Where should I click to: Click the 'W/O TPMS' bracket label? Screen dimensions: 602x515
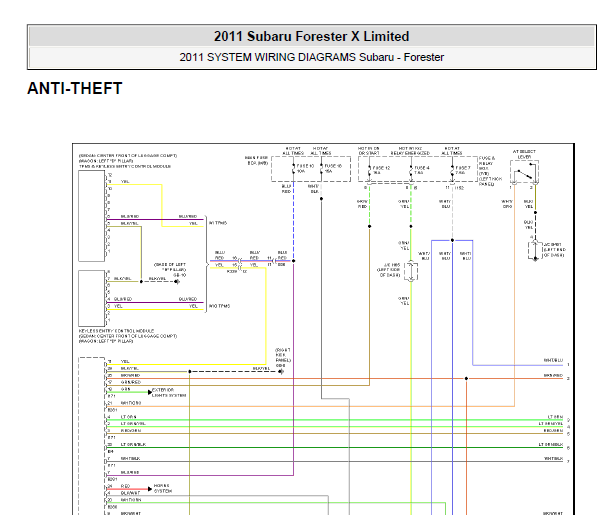point(219,306)
